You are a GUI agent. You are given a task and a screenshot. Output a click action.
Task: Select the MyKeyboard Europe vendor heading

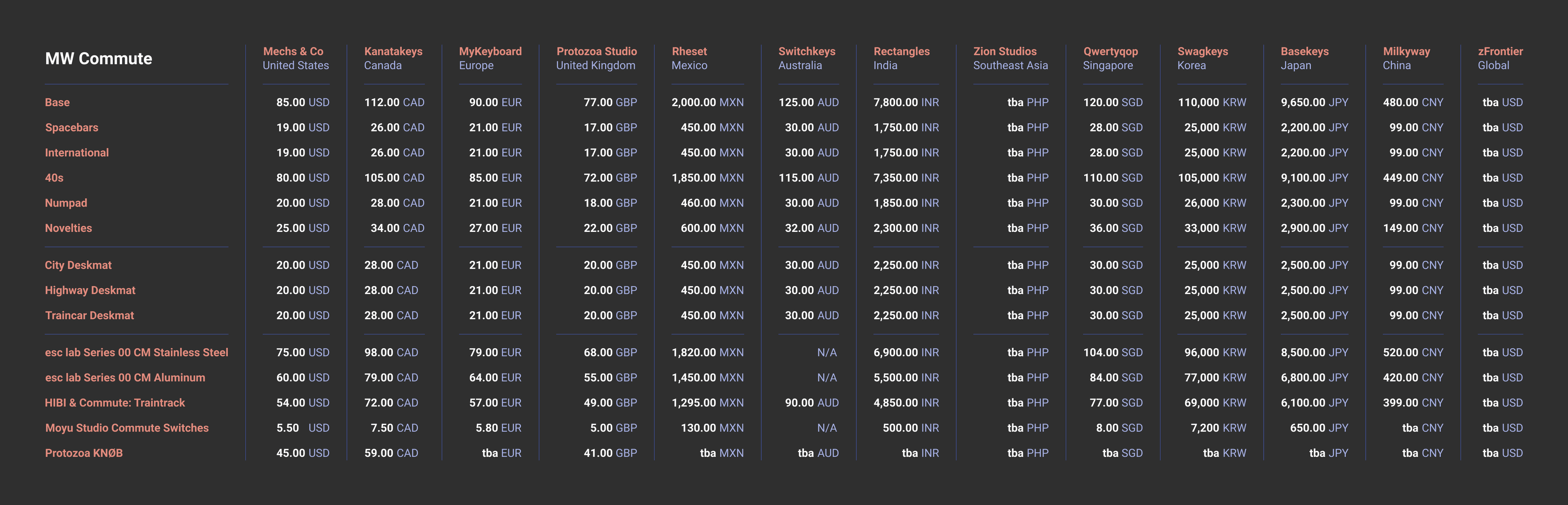point(490,52)
